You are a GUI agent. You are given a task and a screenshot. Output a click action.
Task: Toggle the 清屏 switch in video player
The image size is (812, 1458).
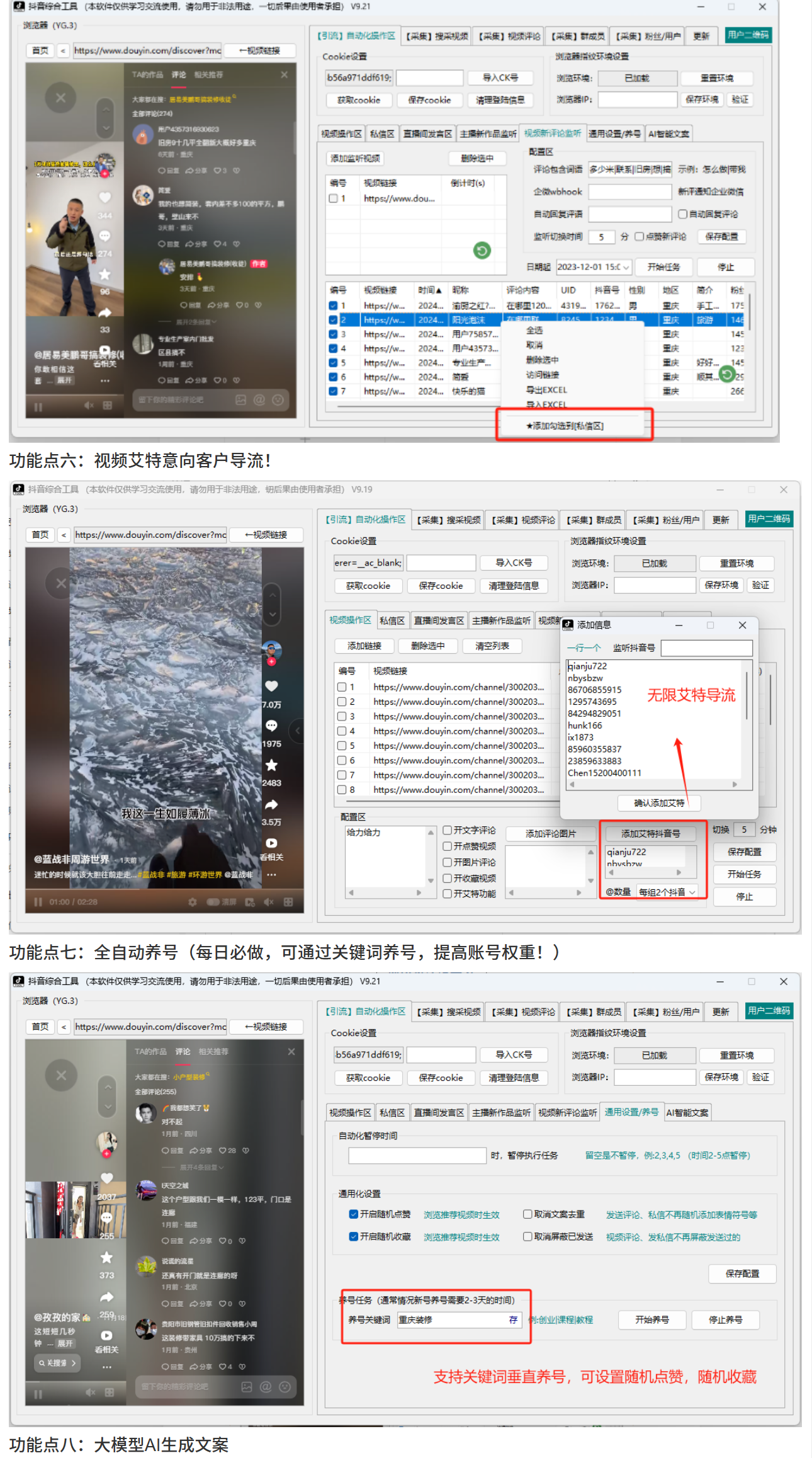[x=213, y=902]
